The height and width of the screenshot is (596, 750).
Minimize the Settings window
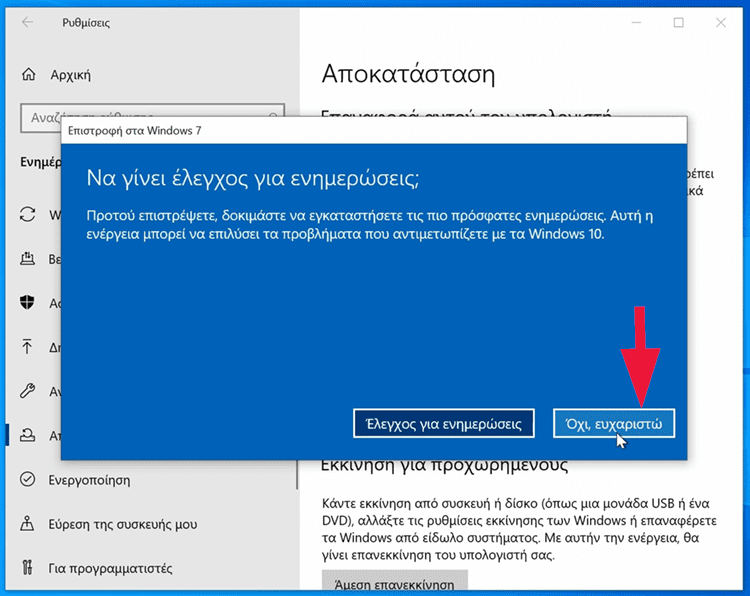(x=636, y=22)
